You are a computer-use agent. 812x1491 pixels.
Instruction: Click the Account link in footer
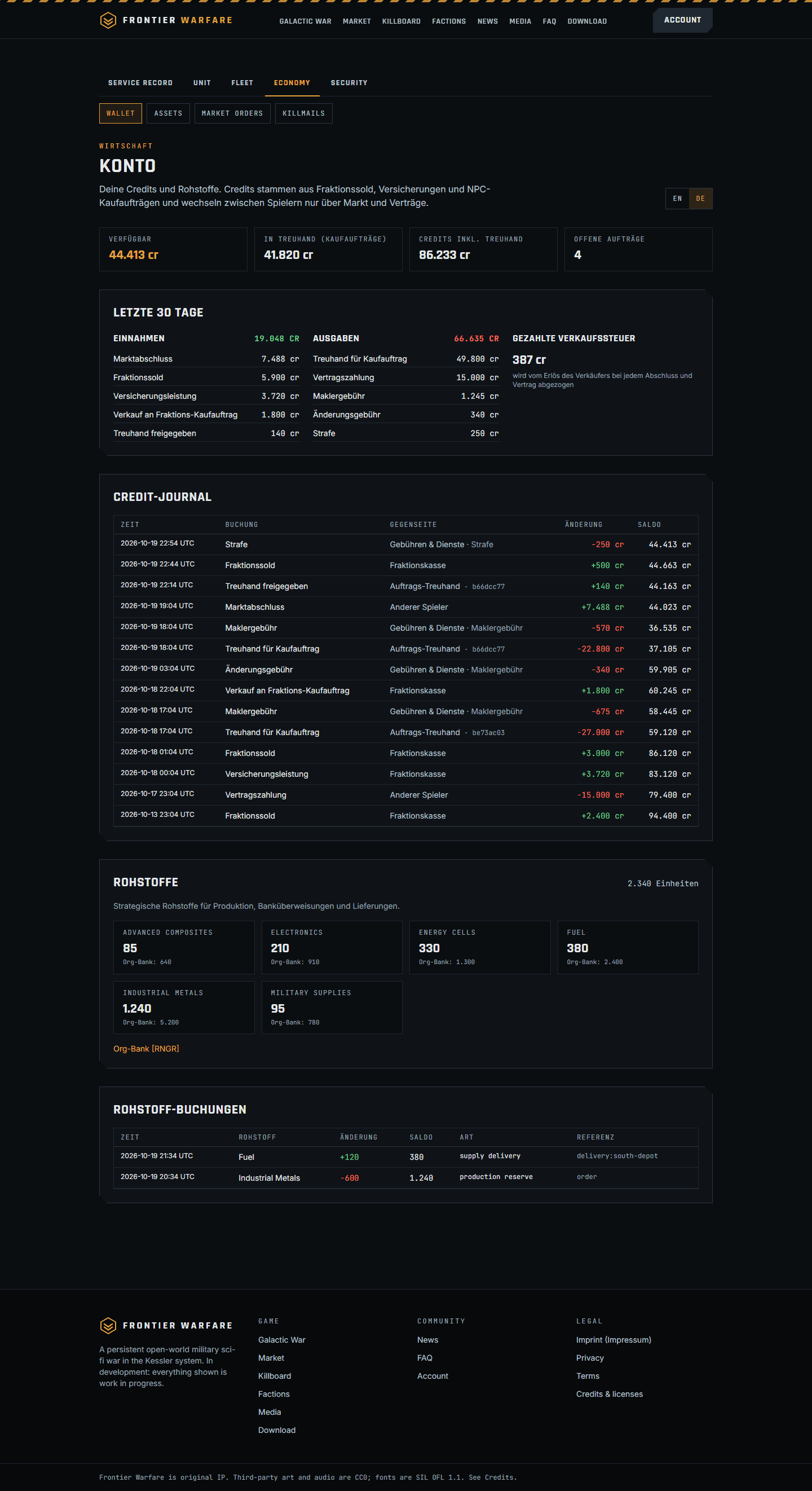tap(433, 1376)
